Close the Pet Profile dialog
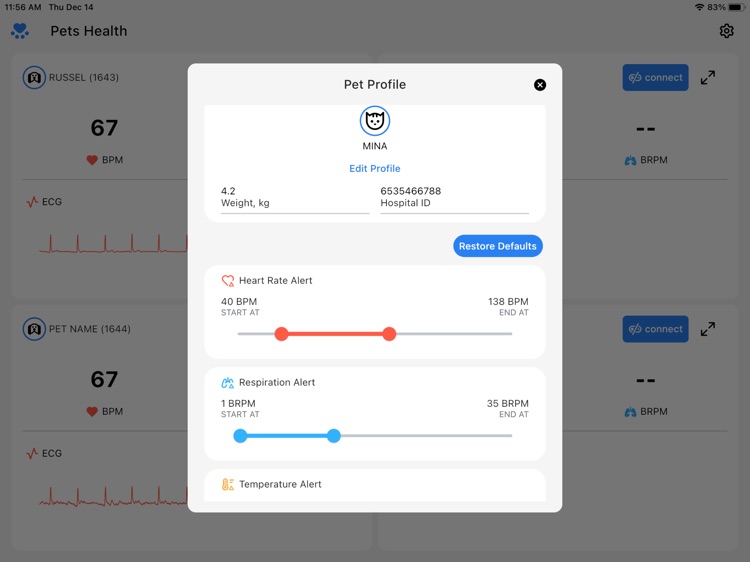Viewport: 750px width, 562px height. click(x=540, y=85)
